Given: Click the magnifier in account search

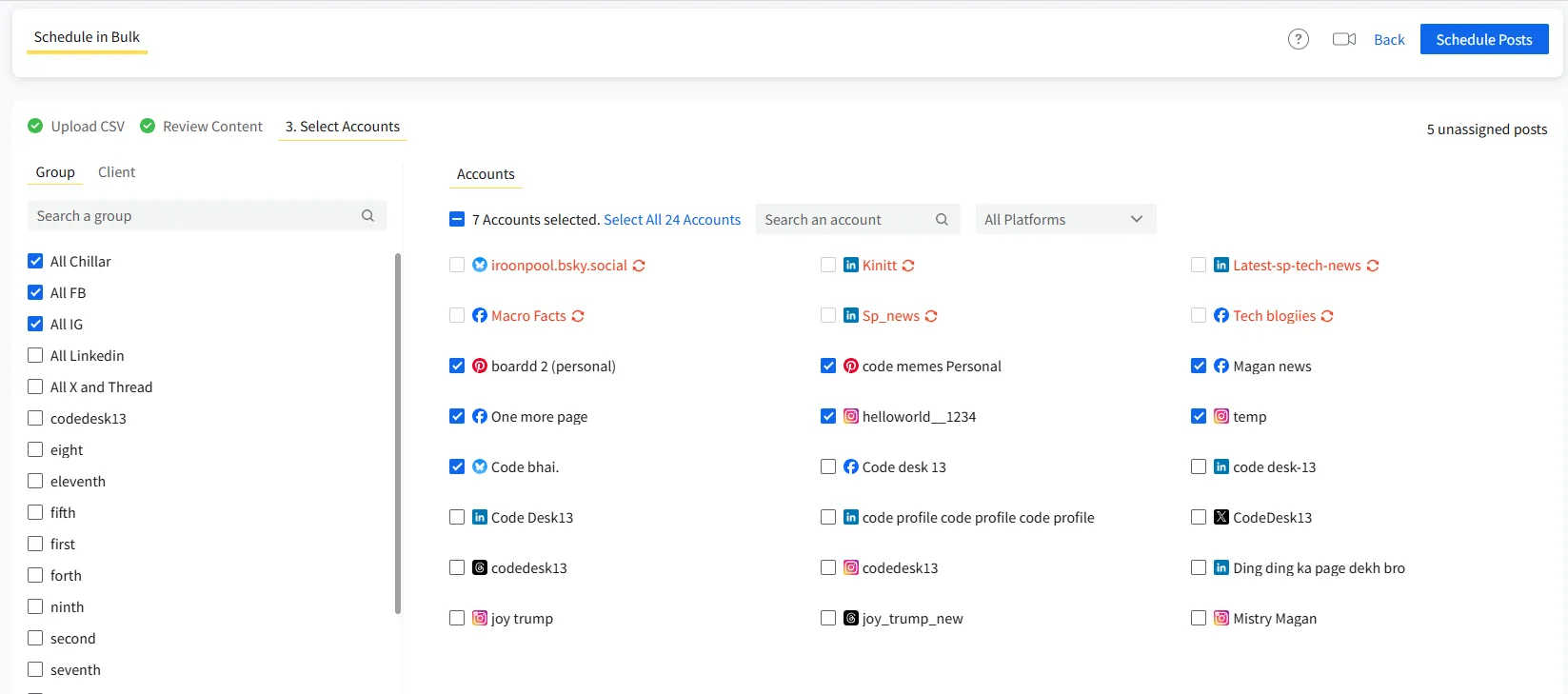Looking at the screenshot, I should pyautogui.click(x=942, y=219).
